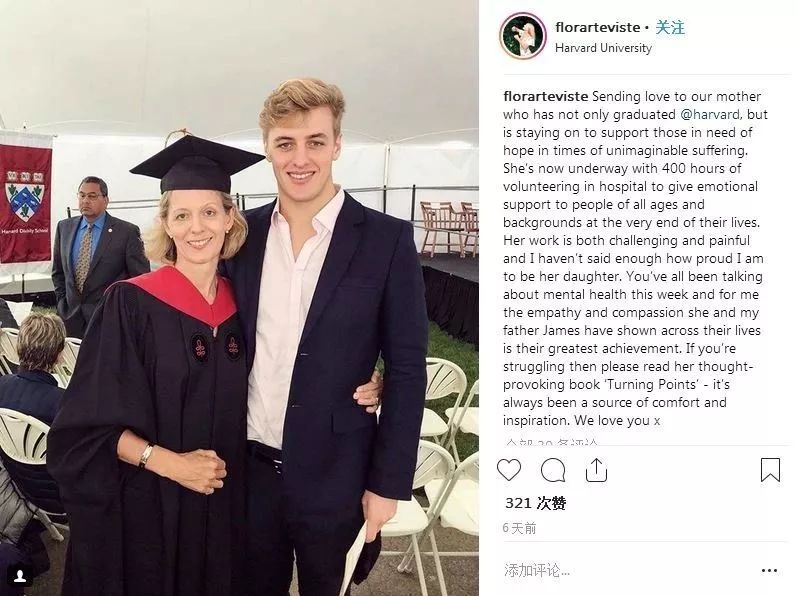Screen dimensions: 797x596
Task: View who liked via 321 次赞
Action: (535, 503)
